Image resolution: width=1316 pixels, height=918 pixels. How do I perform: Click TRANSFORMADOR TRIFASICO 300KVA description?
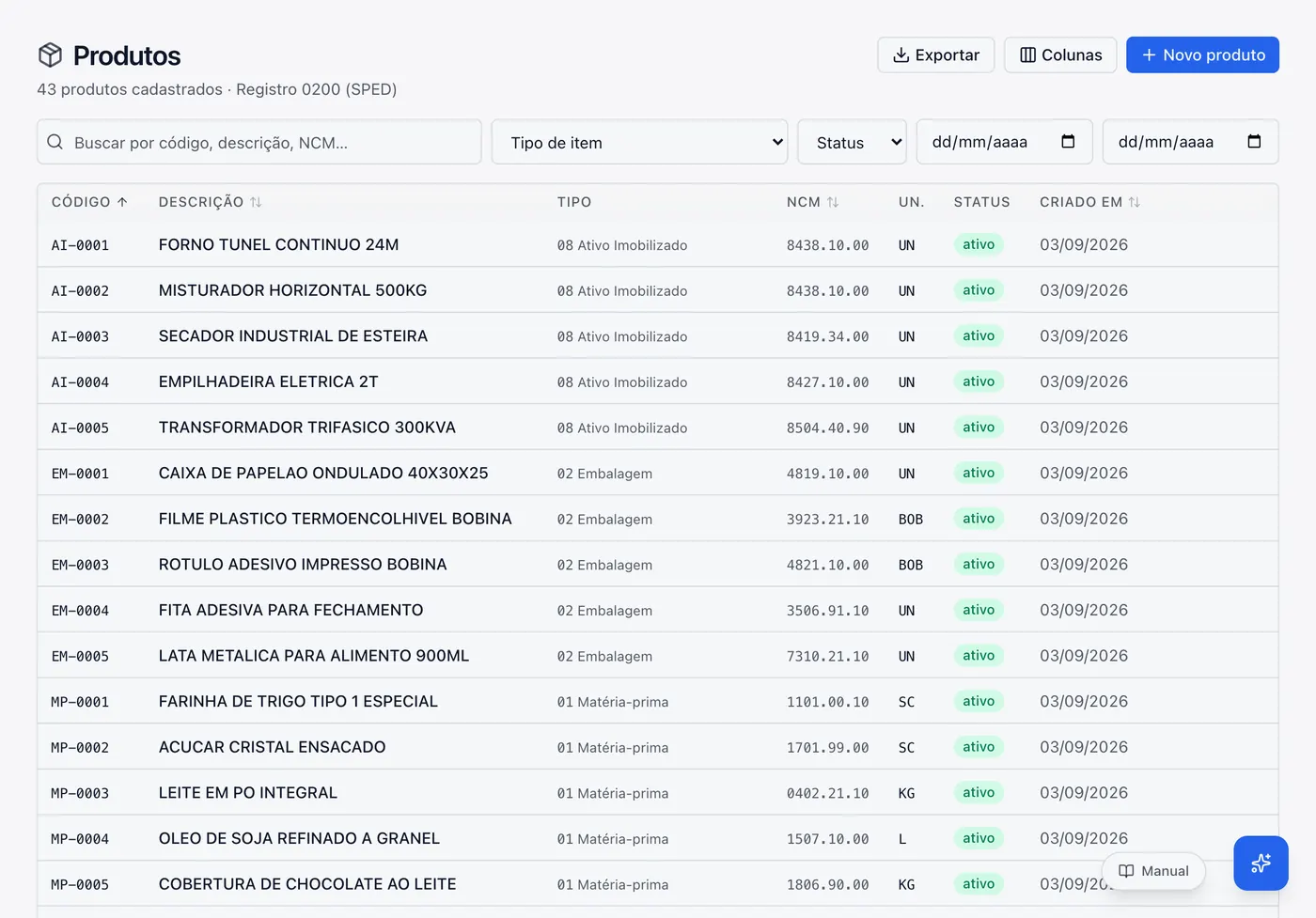coord(306,428)
